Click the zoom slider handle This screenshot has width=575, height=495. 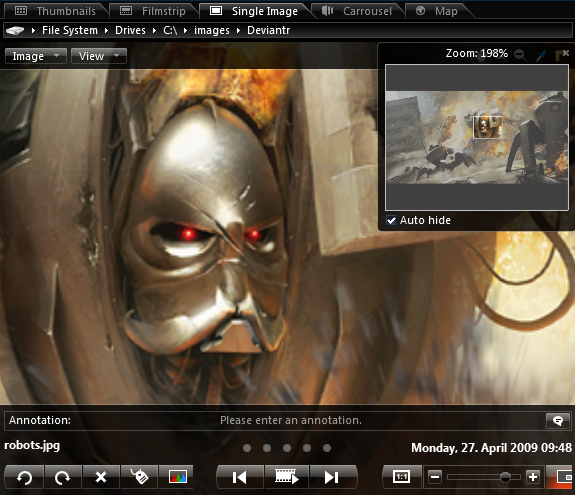(505, 477)
